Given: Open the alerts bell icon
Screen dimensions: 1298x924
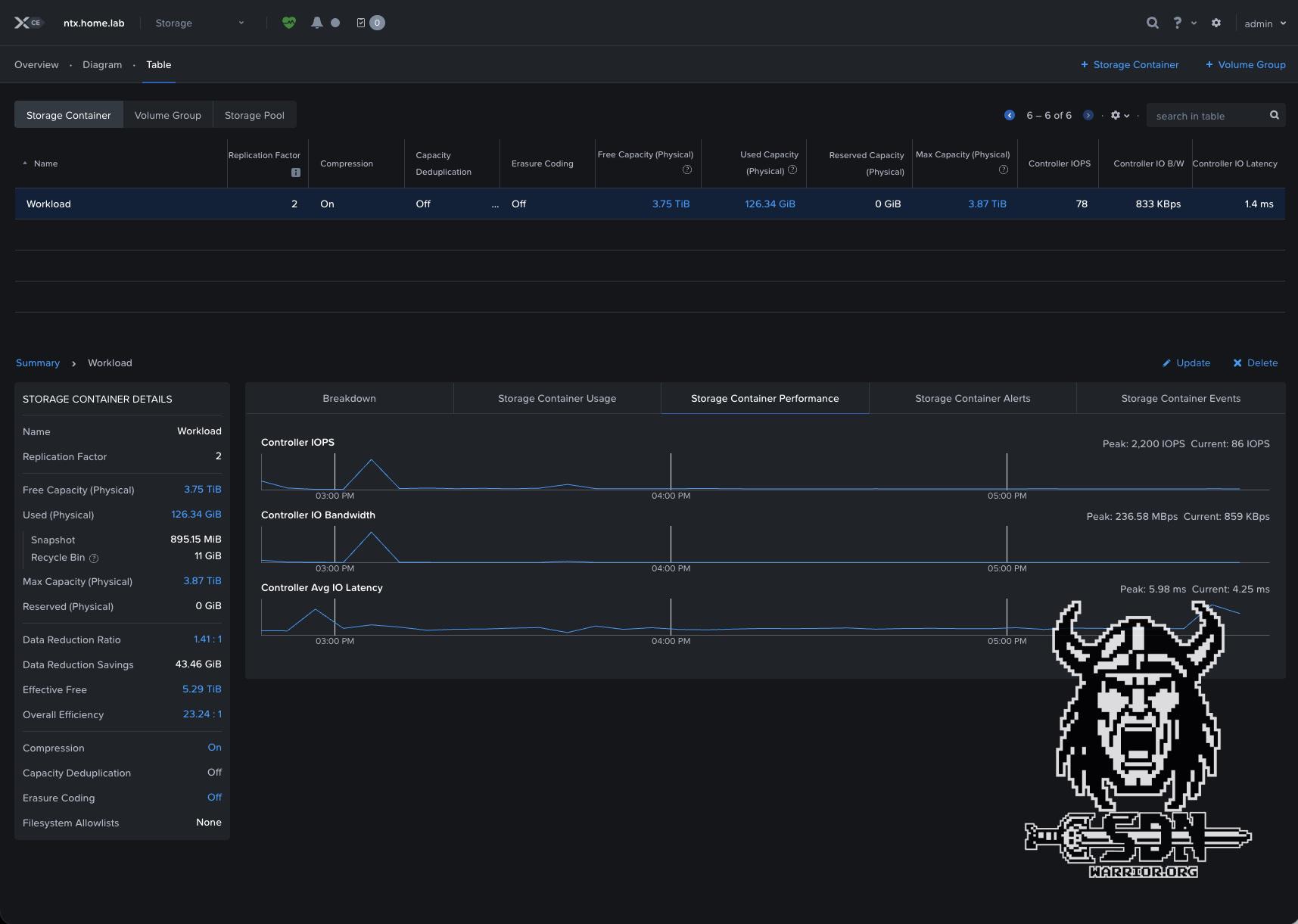Looking at the screenshot, I should pos(317,23).
